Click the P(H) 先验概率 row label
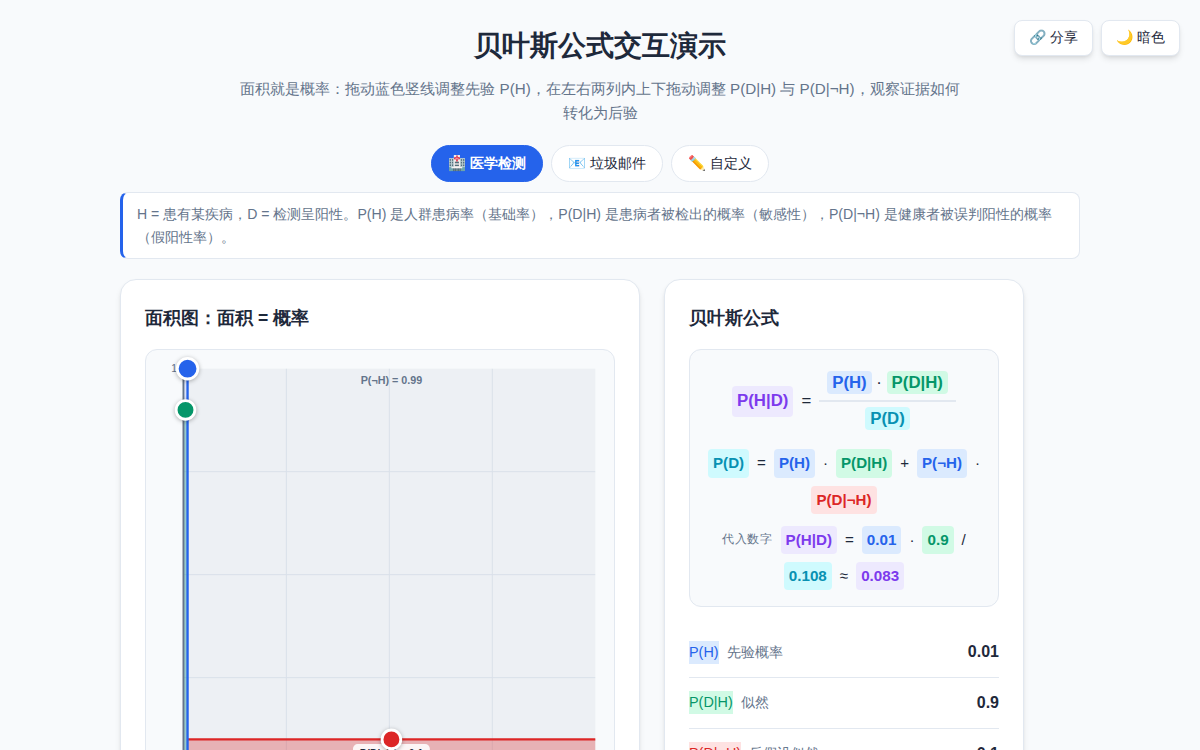Screen dimensions: 1200x750 coord(736,652)
